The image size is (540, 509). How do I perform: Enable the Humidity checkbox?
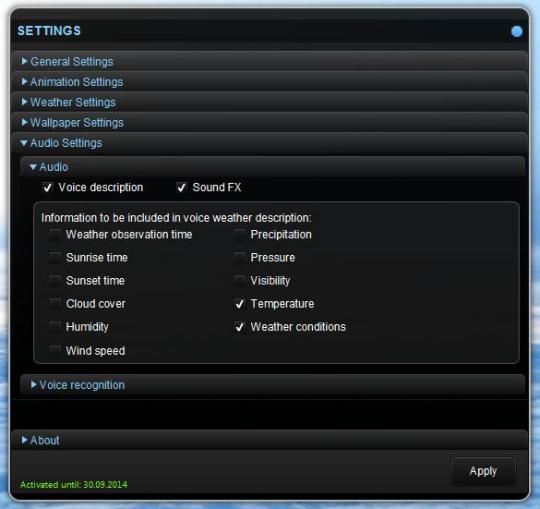pyautogui.click(x=55, y=327)
